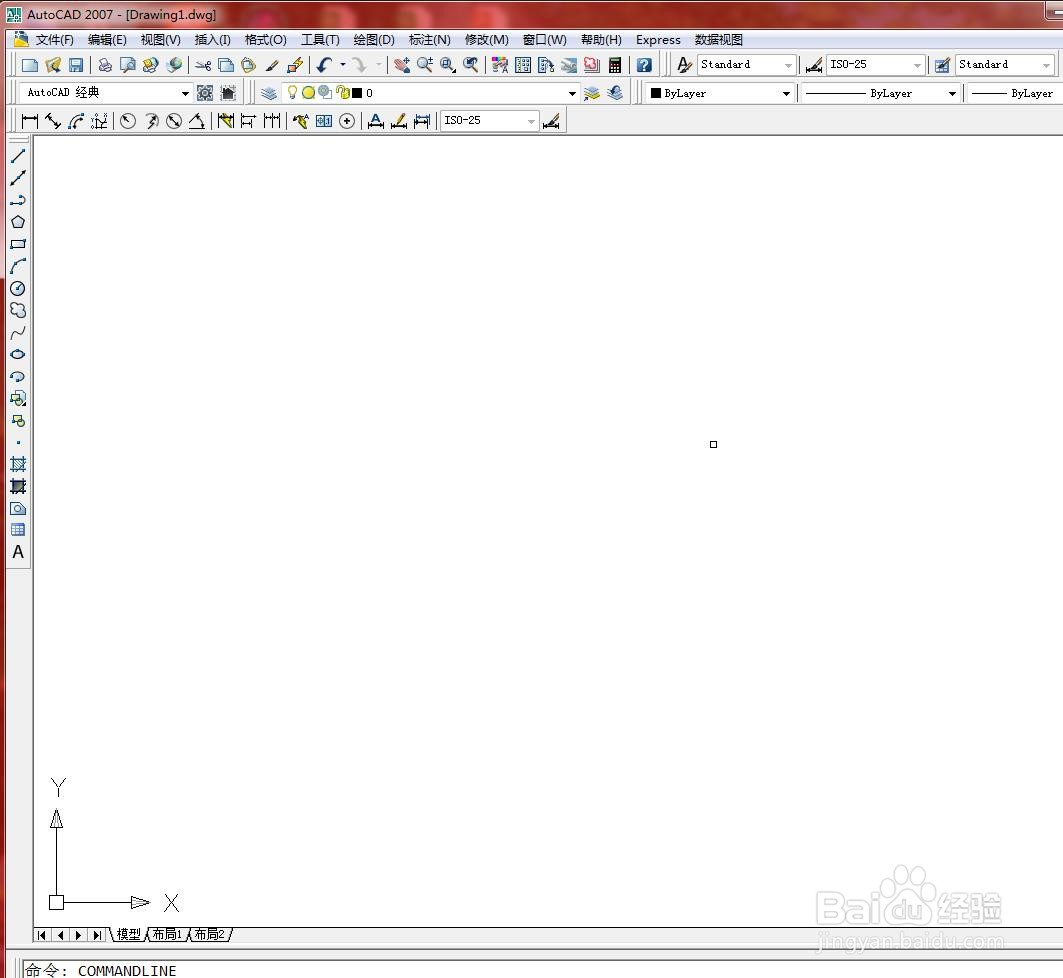The width and height of the screenshot is (1063, 978).
Task: Click the Workspace settings gear icon
Action: [x=205, y=93]
